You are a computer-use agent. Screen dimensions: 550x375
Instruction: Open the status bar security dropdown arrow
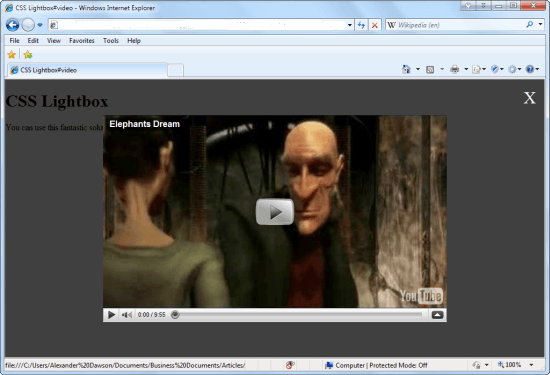coord(487,365)
